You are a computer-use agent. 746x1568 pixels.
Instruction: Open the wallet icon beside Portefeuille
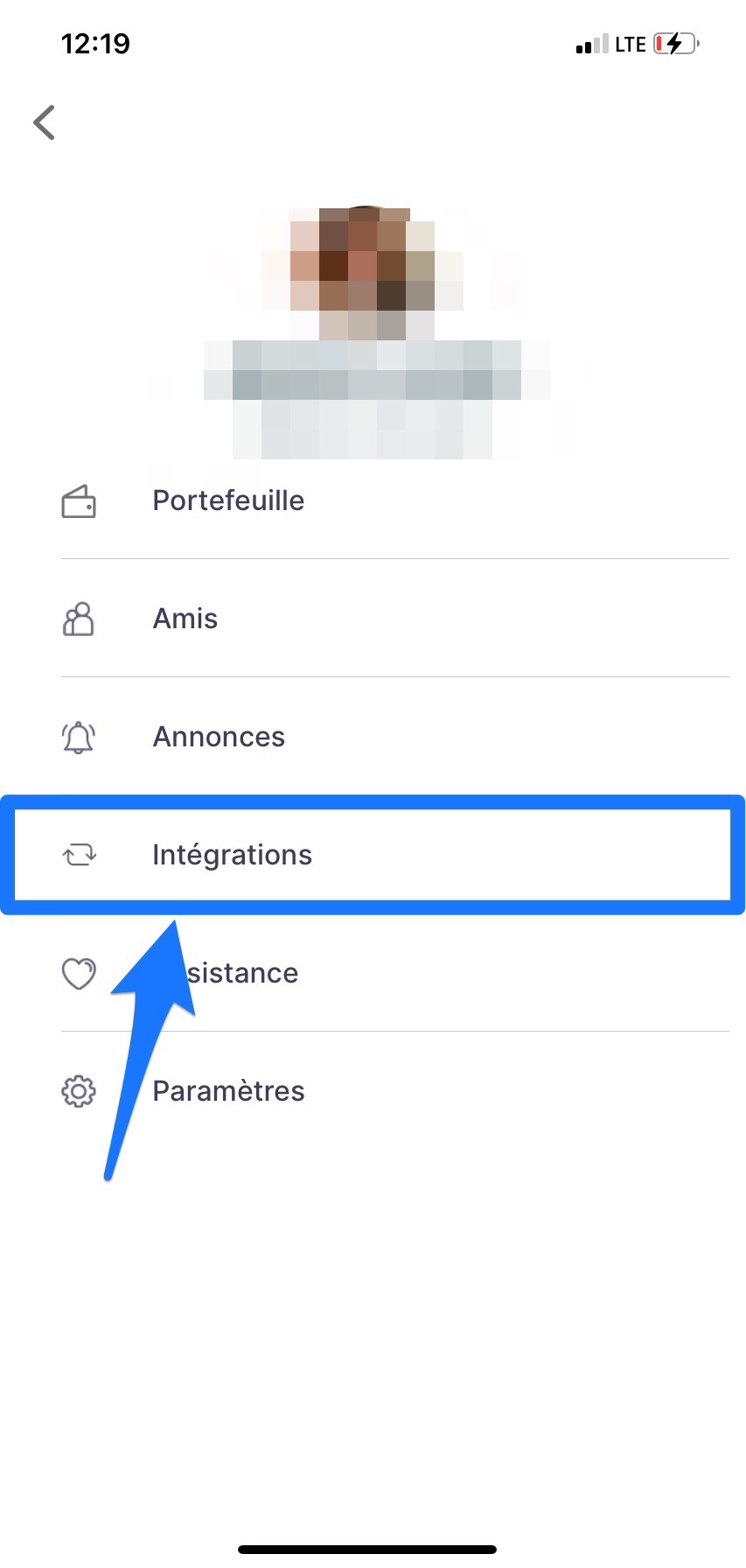click(x=79, y=501)
